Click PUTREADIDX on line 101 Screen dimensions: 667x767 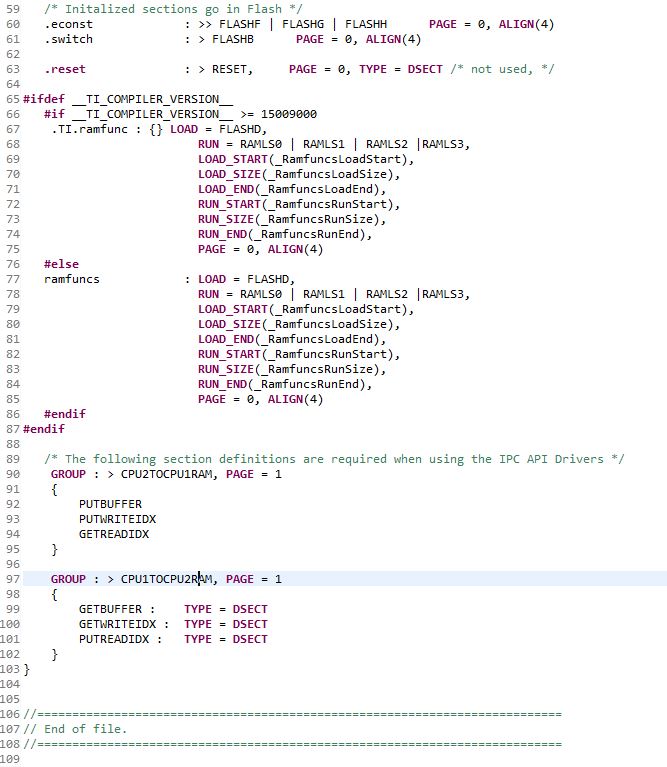[x=114, y=639]
